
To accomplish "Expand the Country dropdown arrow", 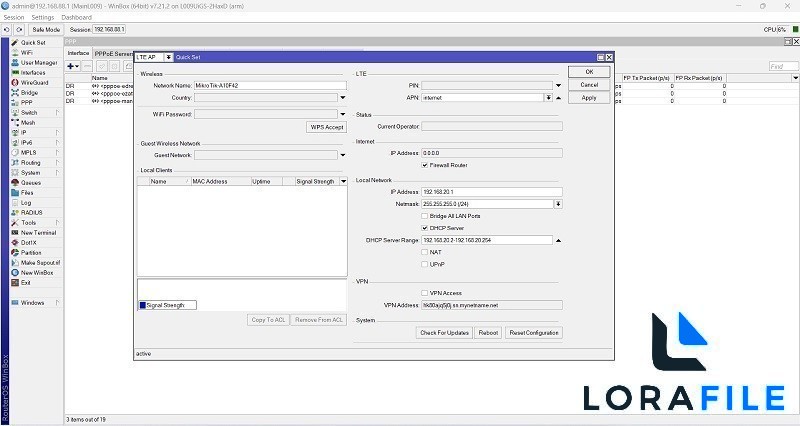I will (x=343, y=97).
